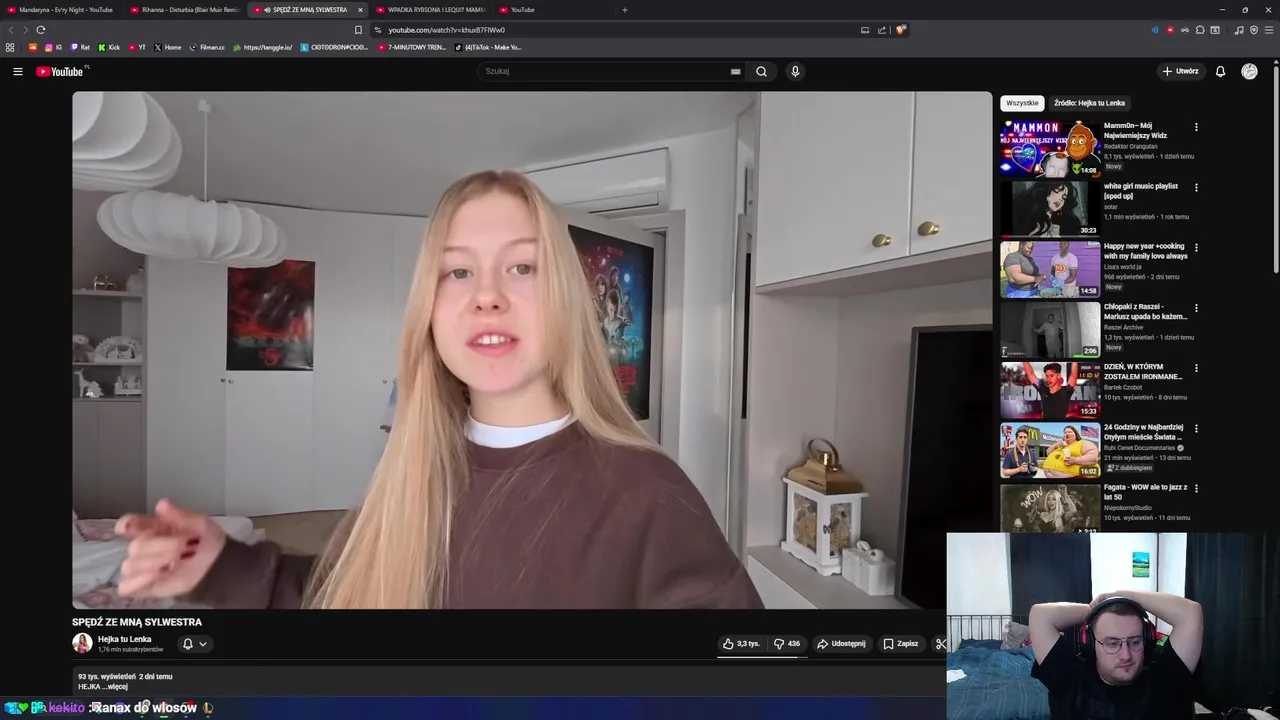
Task: Dislike the video with thumbs down
Action: (x=788, y=644)
